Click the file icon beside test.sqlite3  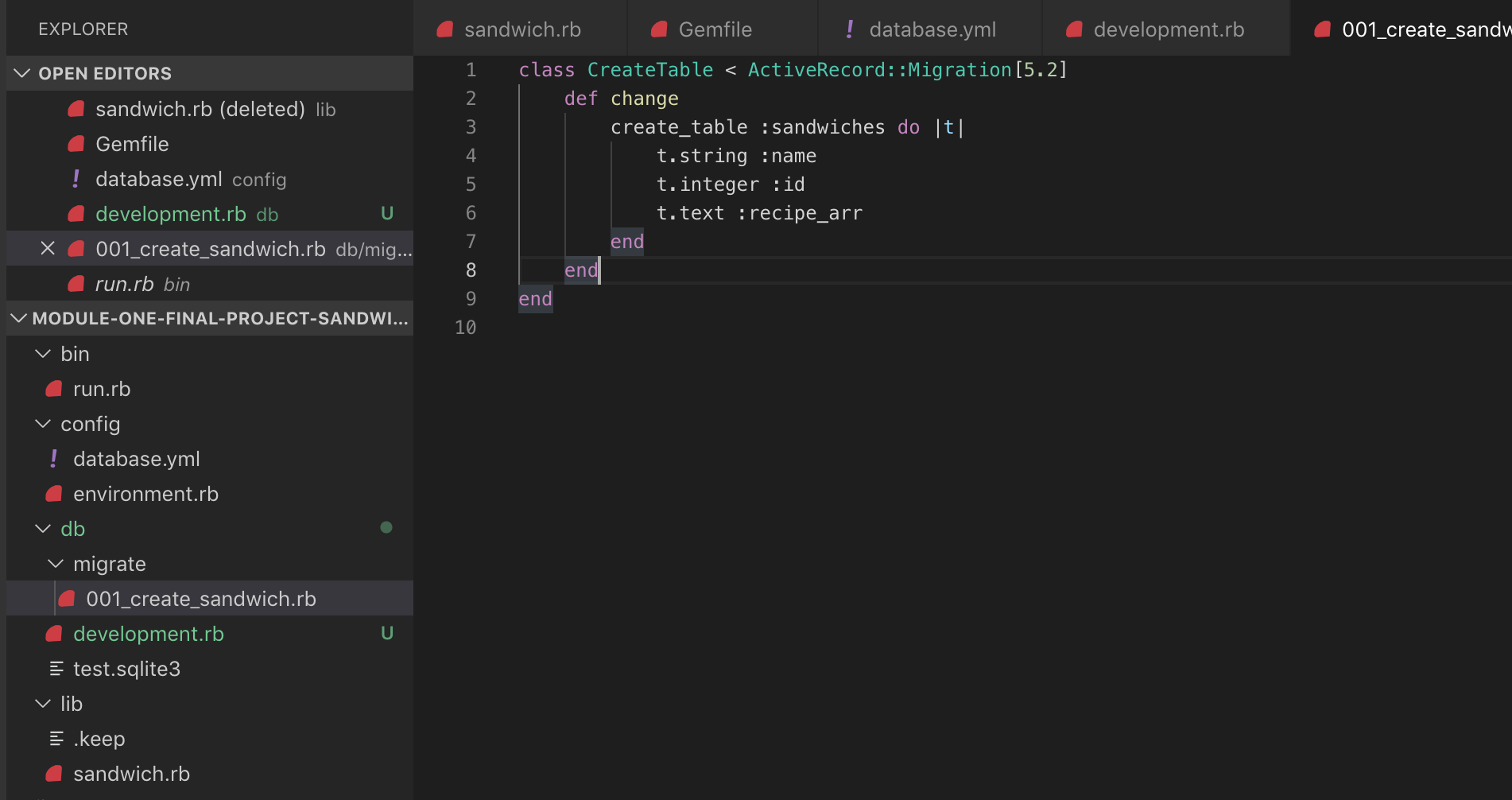56,669
